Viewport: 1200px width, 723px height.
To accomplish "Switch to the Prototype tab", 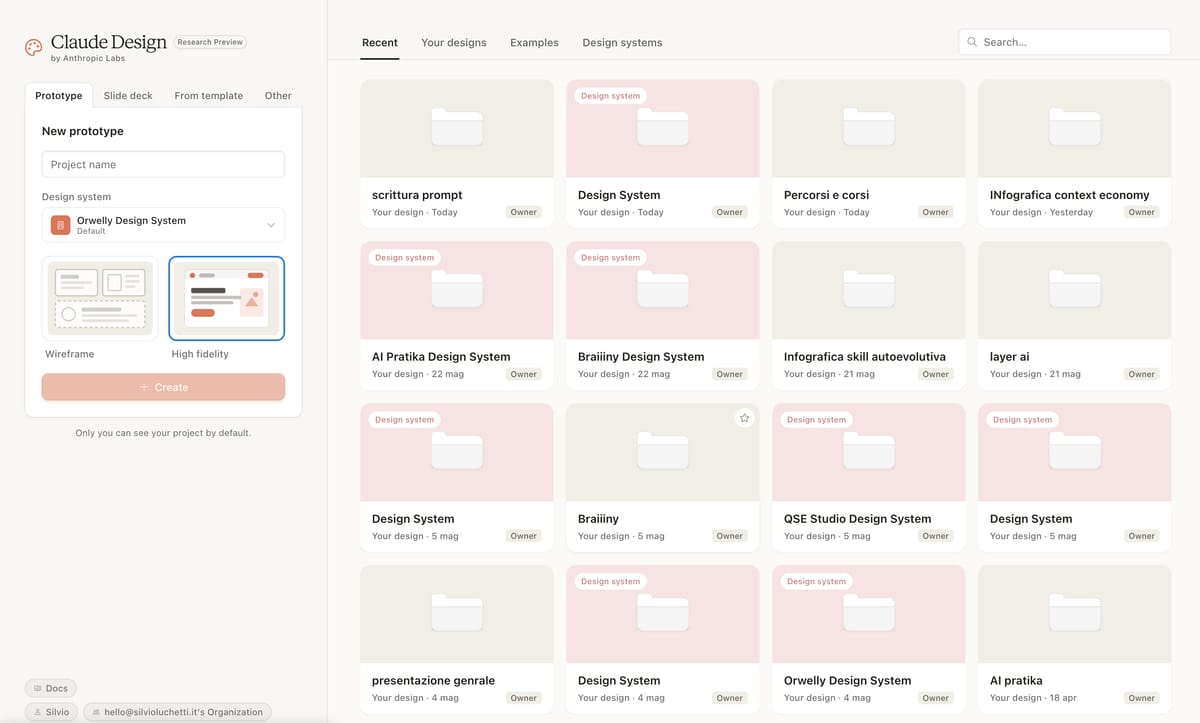I will (x=59, y=96).
